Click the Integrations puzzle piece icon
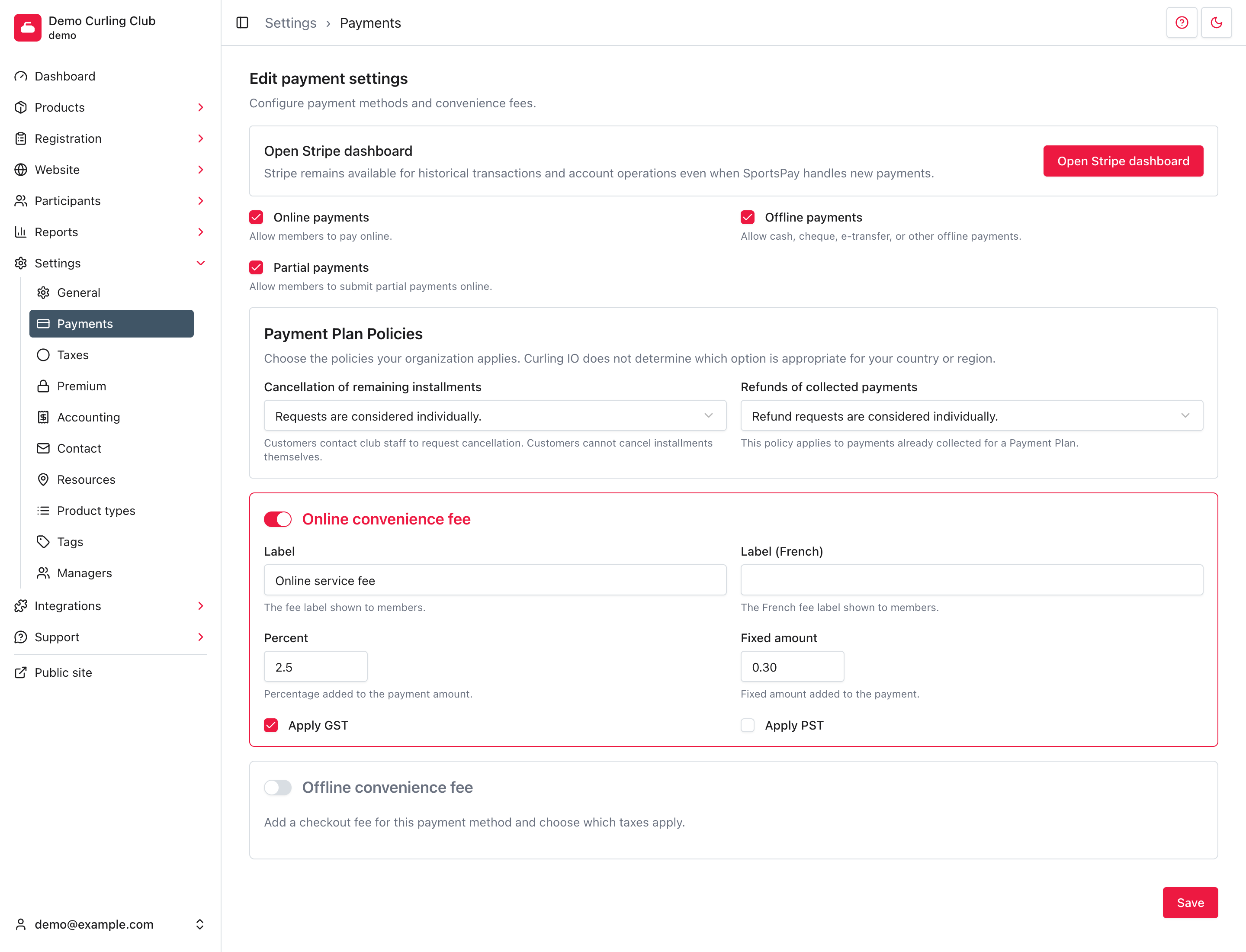The width and height of the screenshot is (1246, 952). coord(21,606)
